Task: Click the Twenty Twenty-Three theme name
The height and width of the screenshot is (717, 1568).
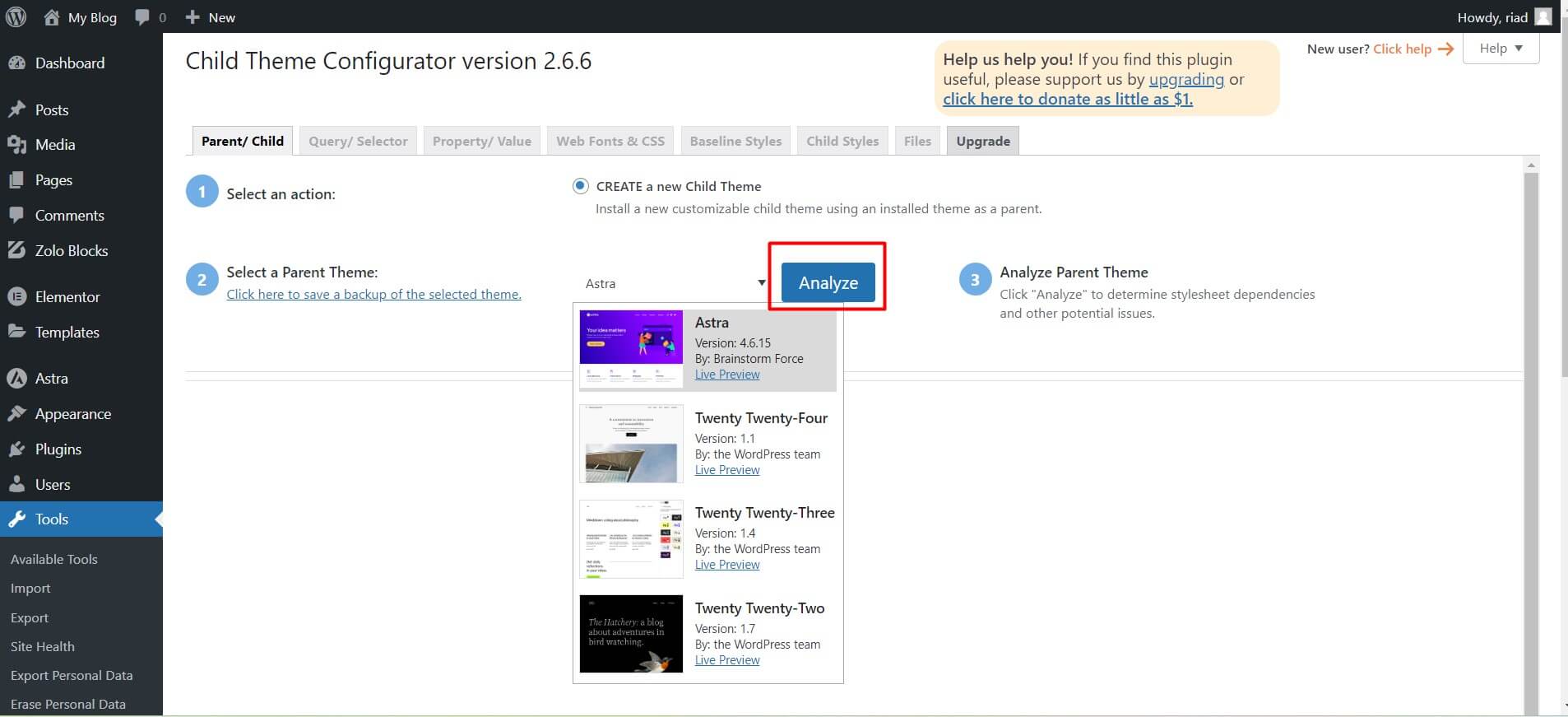Action: pos(764,513)
